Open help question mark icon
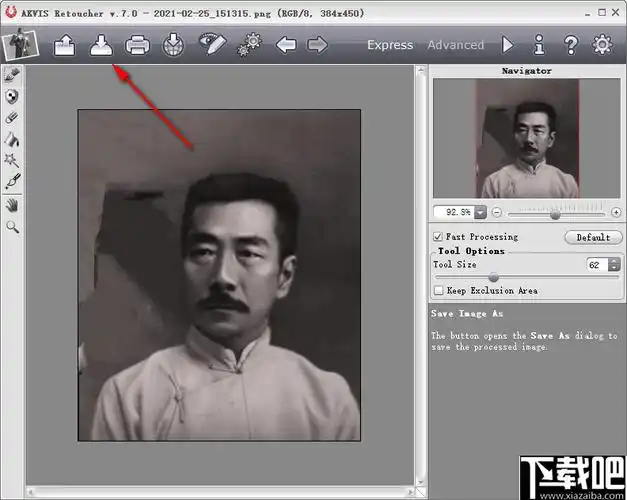 571,45
